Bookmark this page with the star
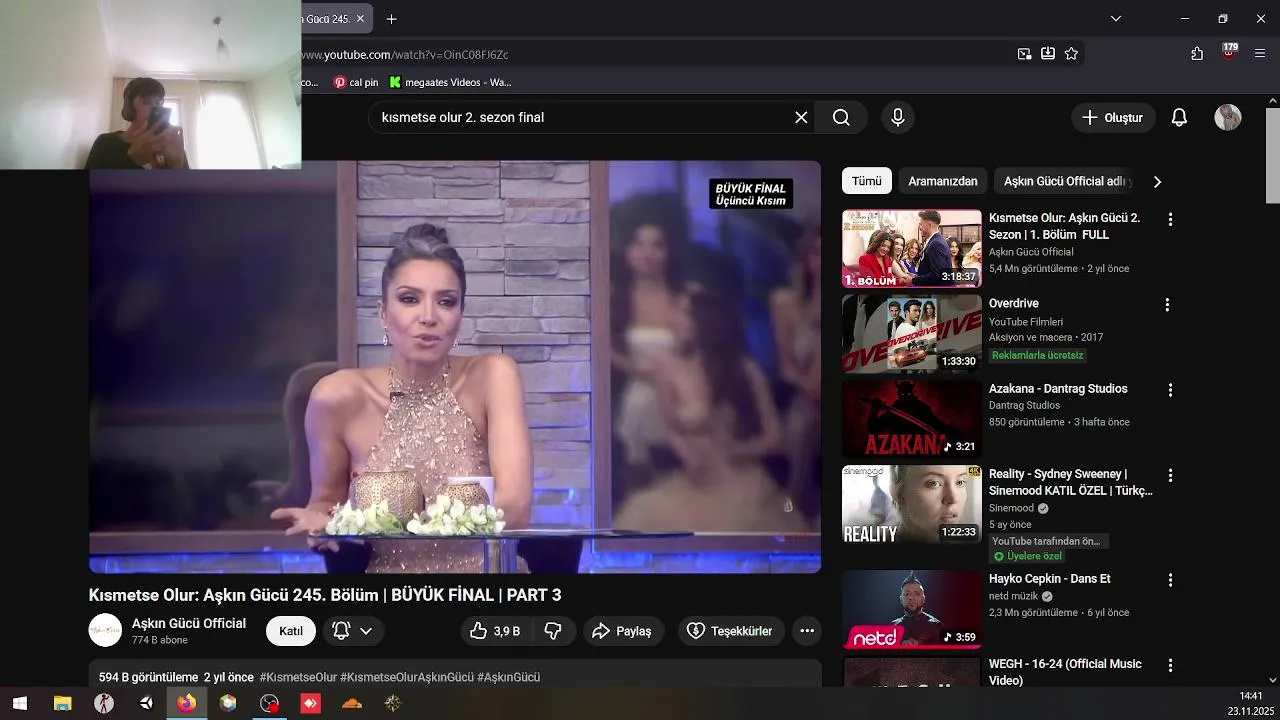This screenshot has height=720, width=1280. (1071, 54)
